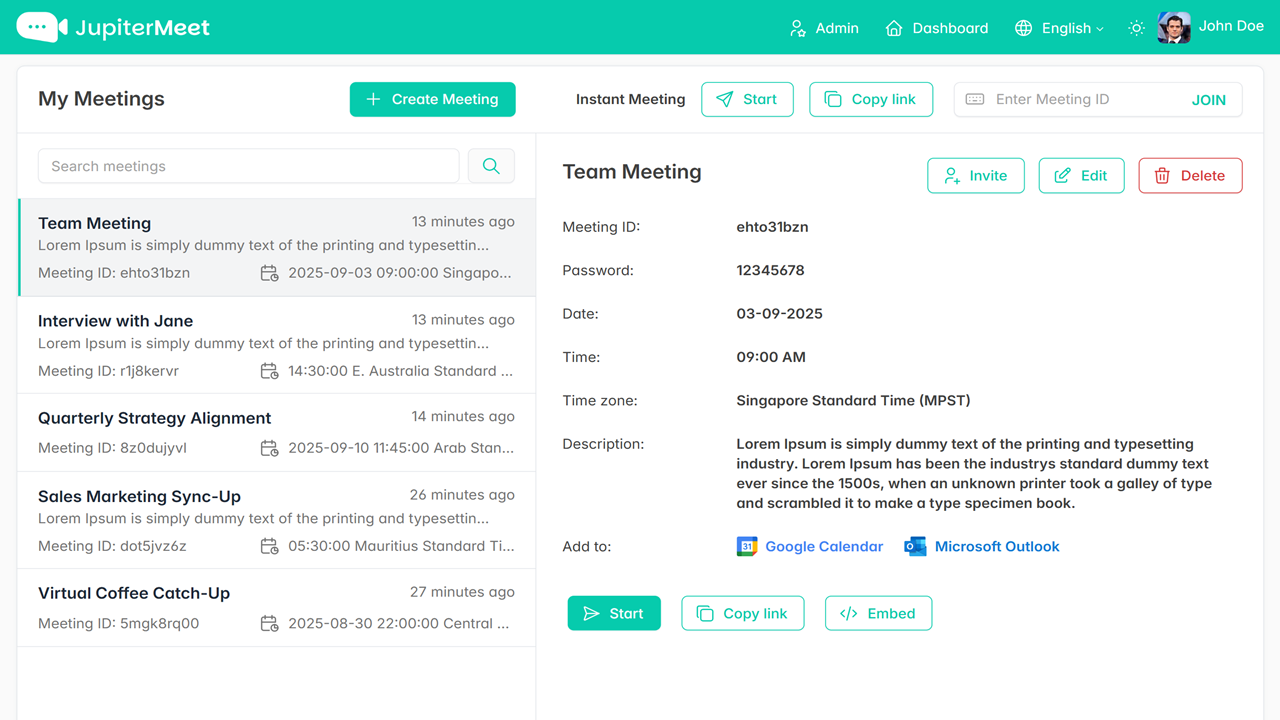Open John Doe profile menu
Screen dimensions: 1280x720
pos(1210,27)
